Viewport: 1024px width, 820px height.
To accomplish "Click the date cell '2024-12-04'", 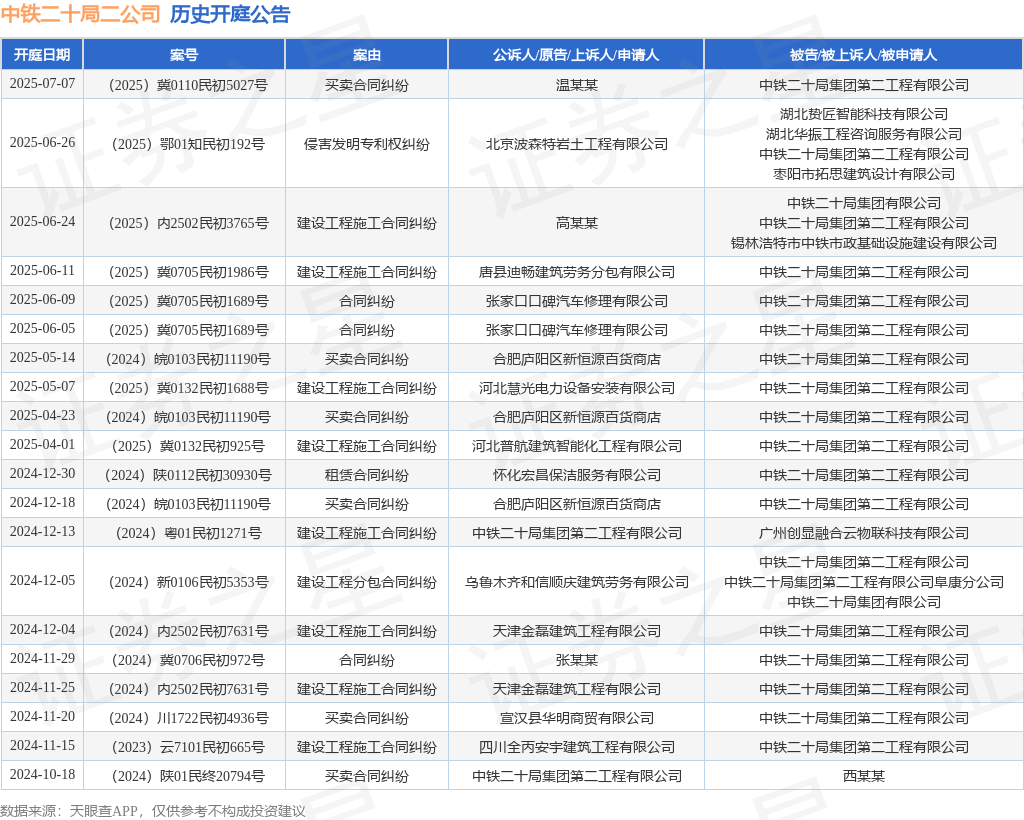I will [42, 629].
